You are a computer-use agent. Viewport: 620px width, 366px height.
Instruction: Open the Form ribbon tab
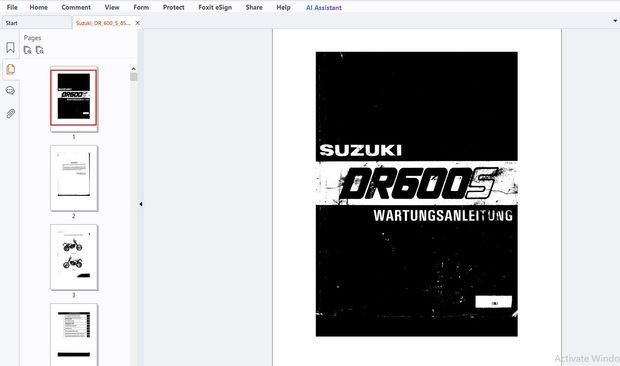141,7
